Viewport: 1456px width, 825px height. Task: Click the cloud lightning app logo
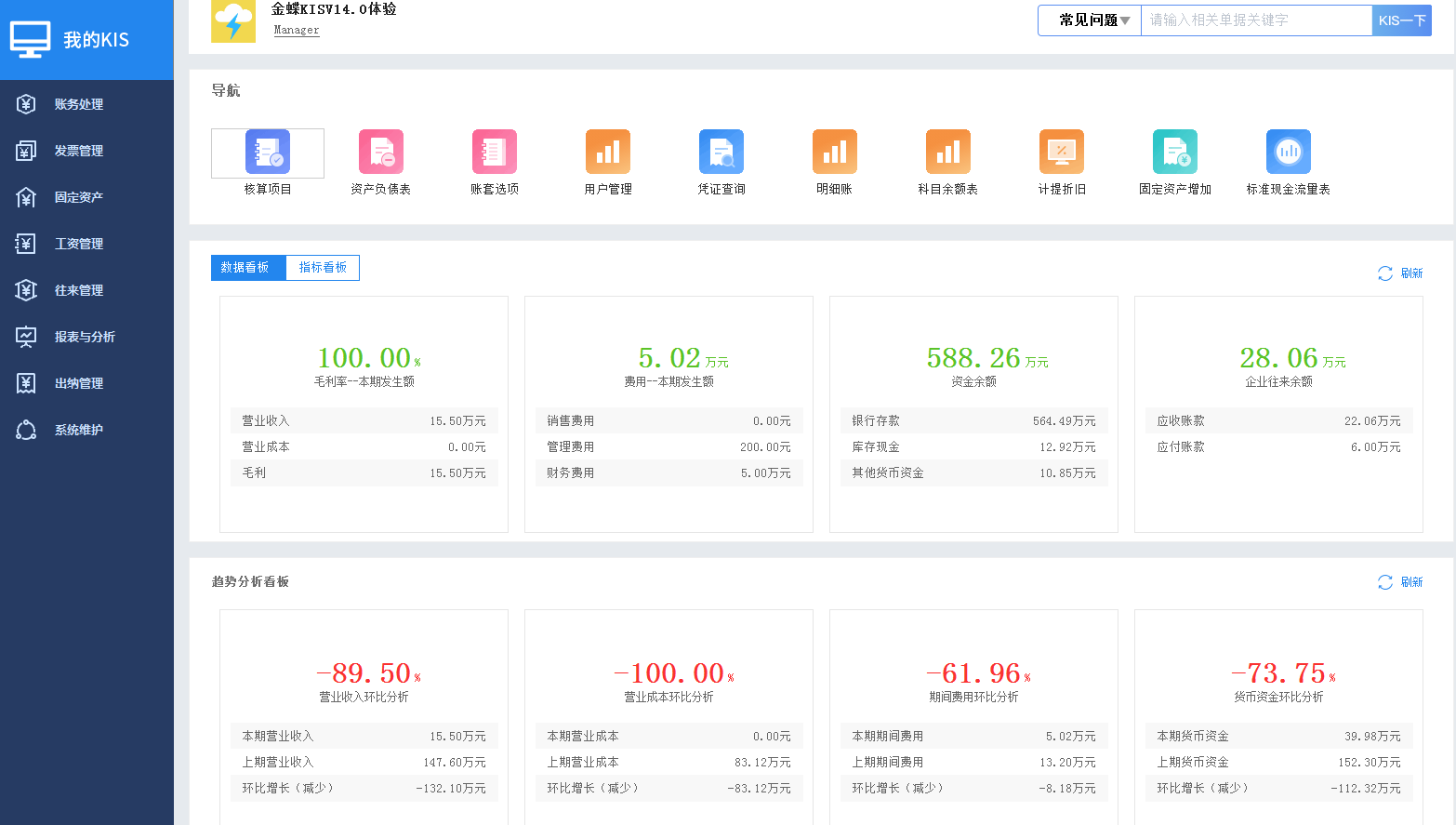233,21
